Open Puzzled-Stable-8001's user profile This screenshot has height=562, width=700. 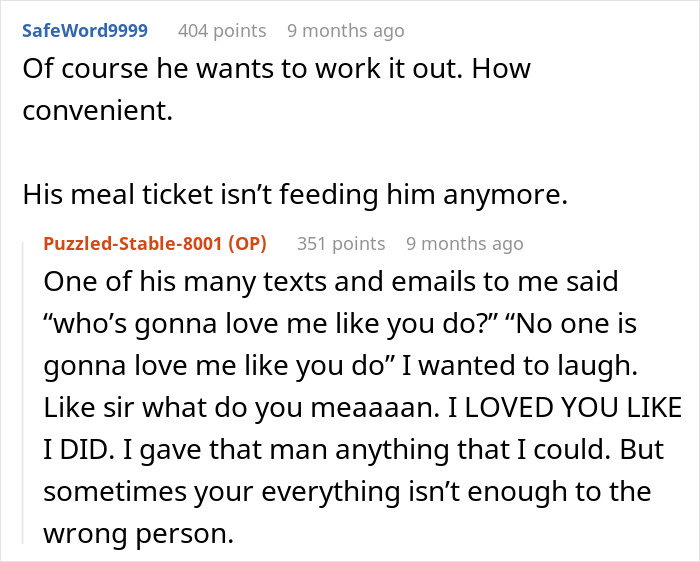click(134, 244)
